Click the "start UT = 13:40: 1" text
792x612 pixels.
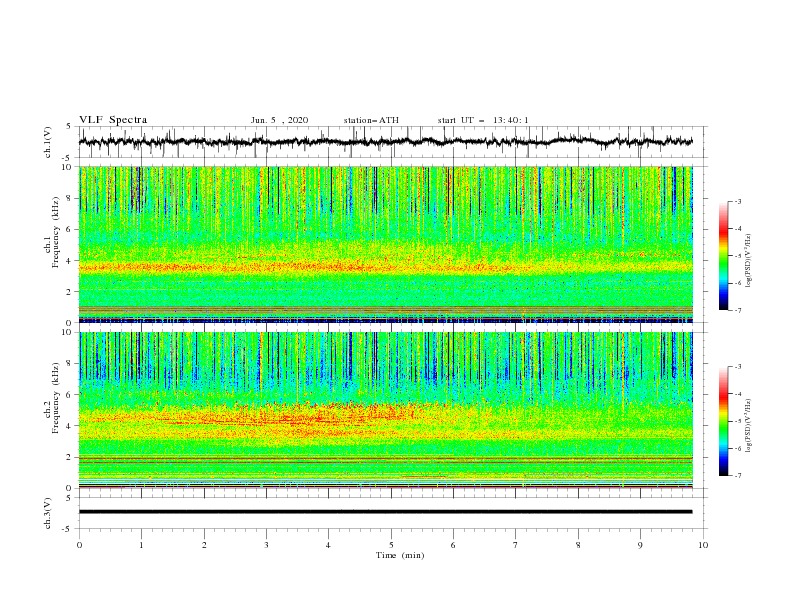pos(483,120)
